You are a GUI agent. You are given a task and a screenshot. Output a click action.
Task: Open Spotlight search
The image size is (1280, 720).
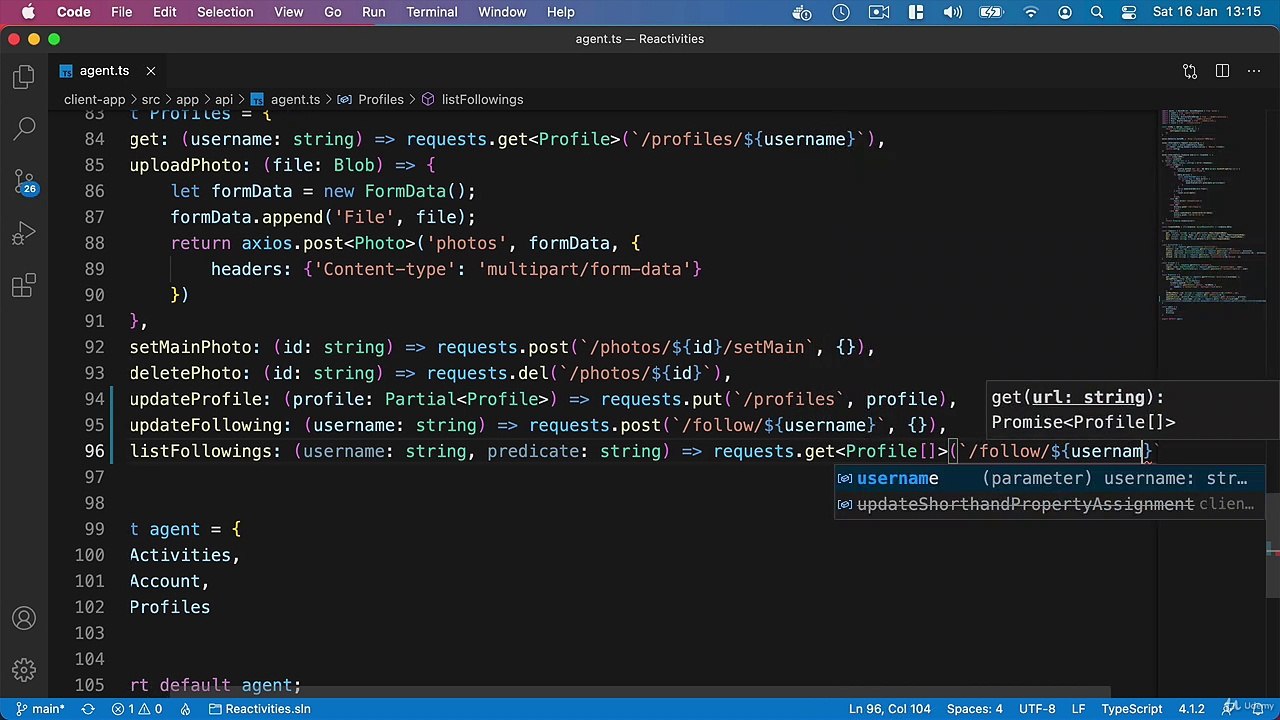pos(1097,12)
